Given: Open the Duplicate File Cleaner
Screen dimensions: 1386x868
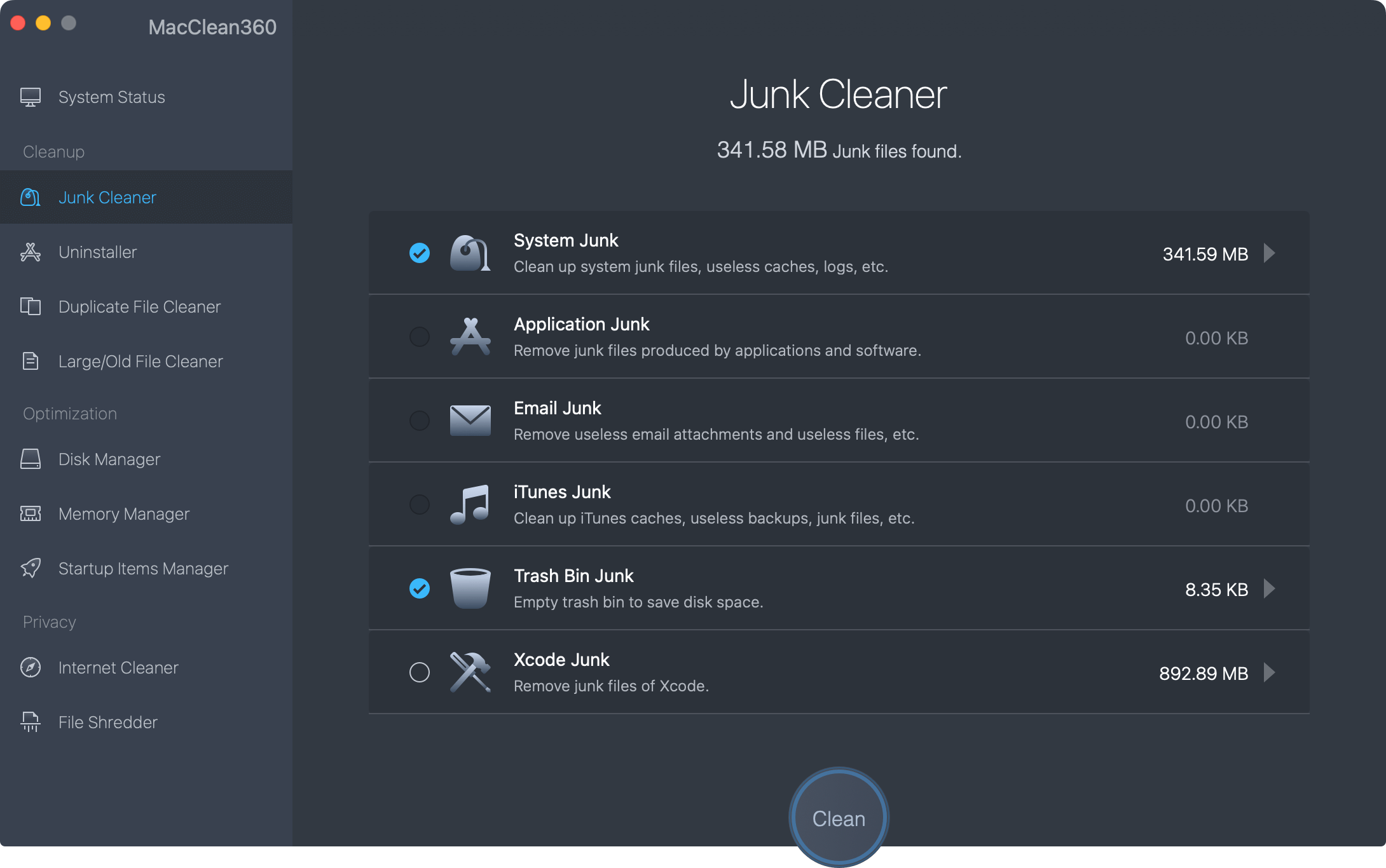Looking at the screenshot, I should 139,306.
